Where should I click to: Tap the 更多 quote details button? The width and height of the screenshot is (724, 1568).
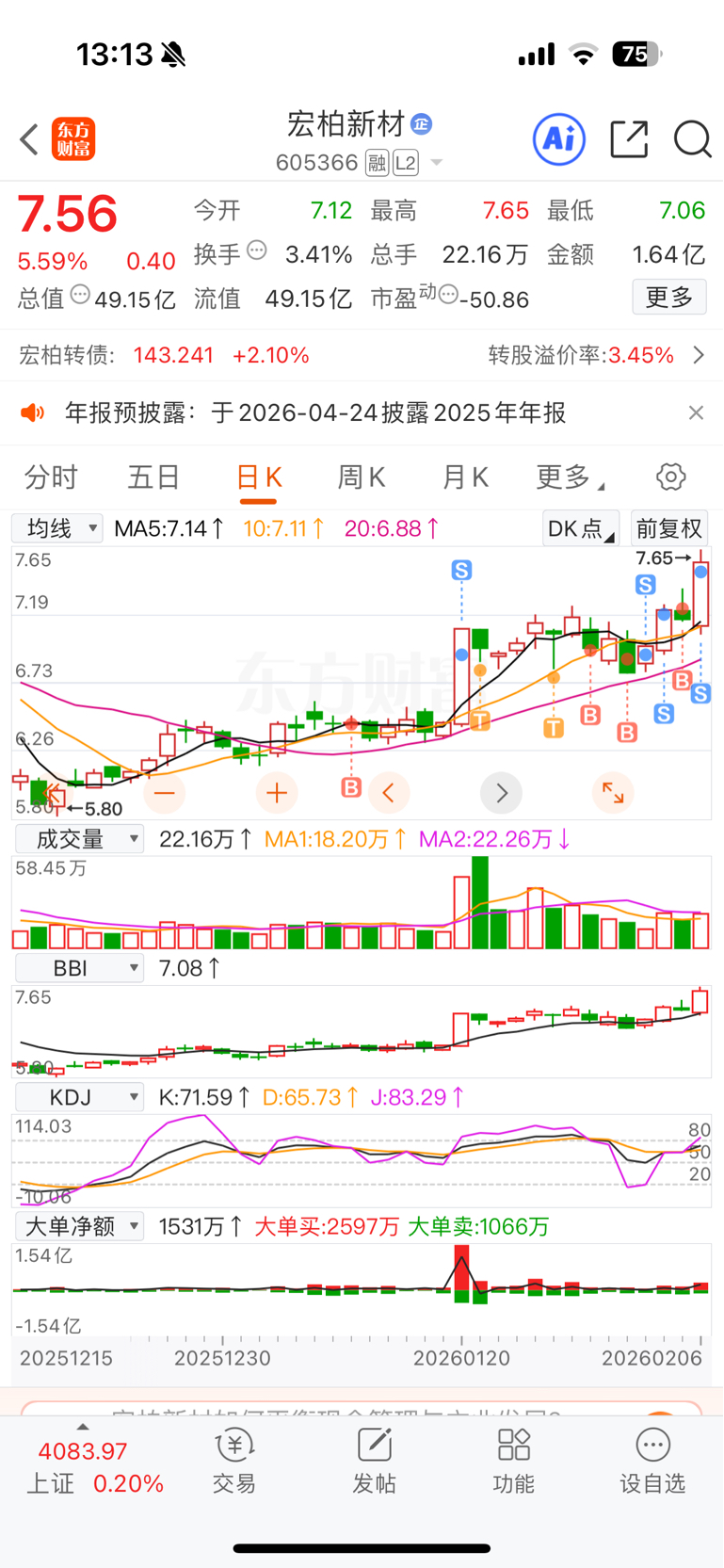click(669, 298)
